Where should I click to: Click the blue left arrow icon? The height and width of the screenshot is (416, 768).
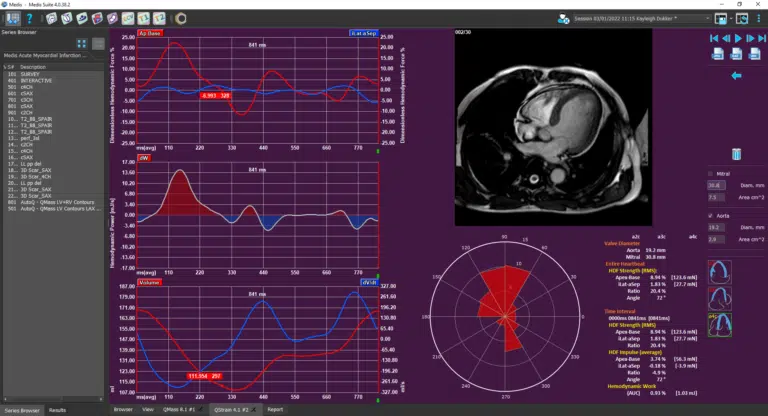tap(736, 75)
